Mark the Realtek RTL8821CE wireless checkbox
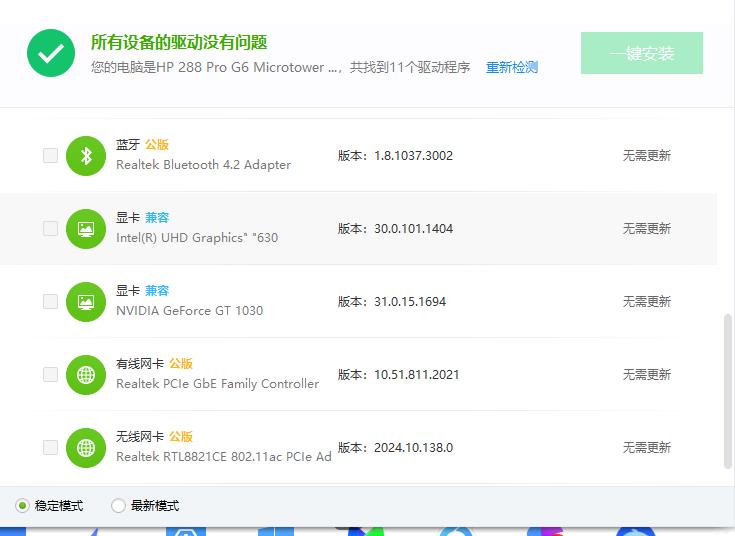The height and width of the screenshot is (536, 735). 50,447
